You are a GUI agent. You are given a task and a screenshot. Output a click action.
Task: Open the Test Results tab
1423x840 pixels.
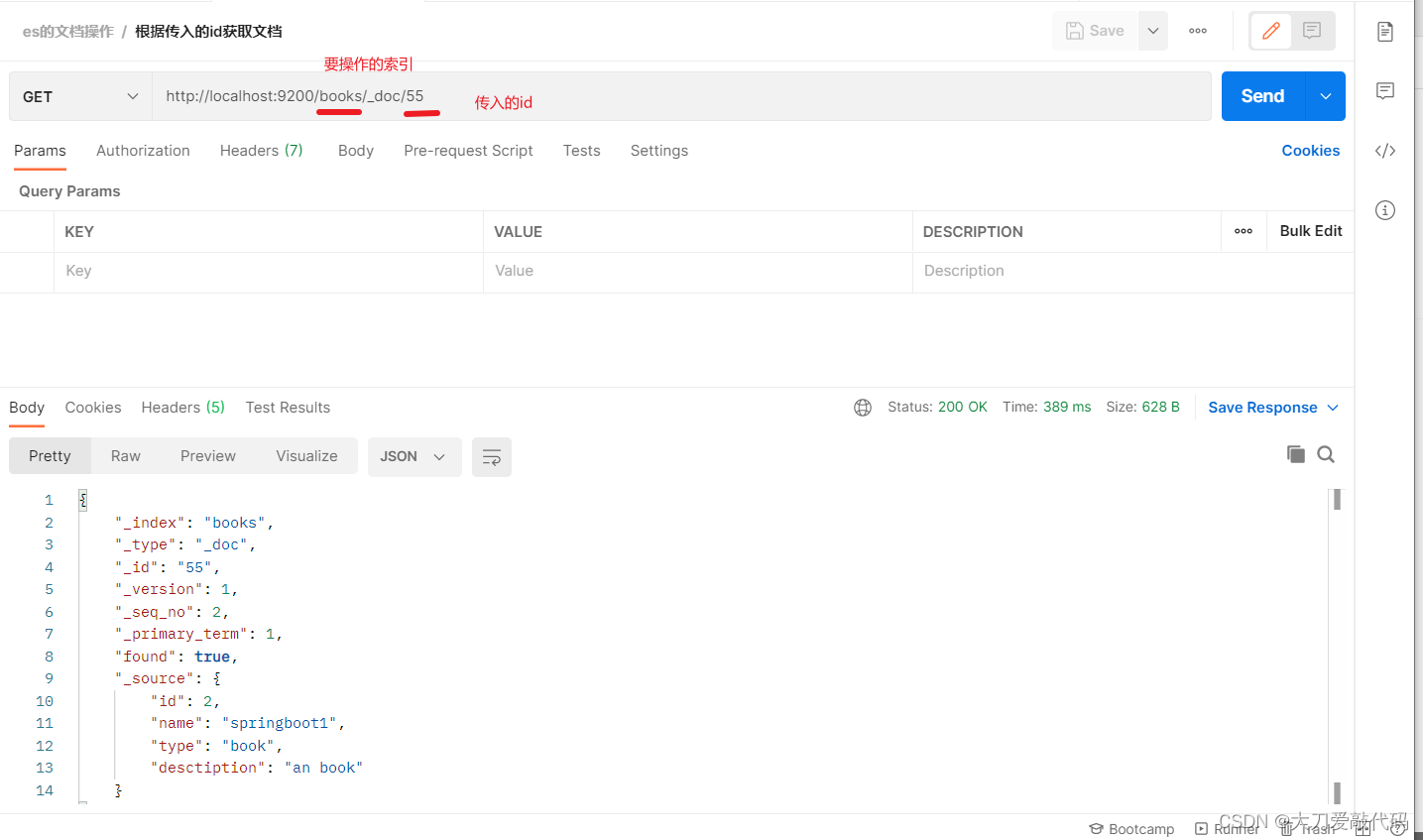click(x=288, y=408)
